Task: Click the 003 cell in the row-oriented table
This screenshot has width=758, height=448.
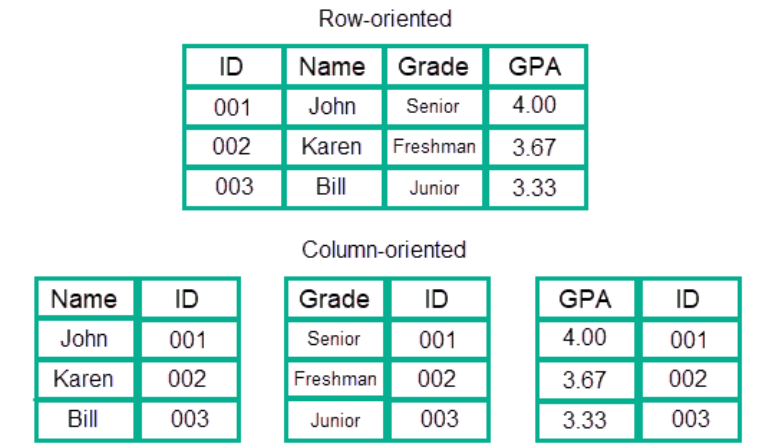Action: click(x=231, y=187)
